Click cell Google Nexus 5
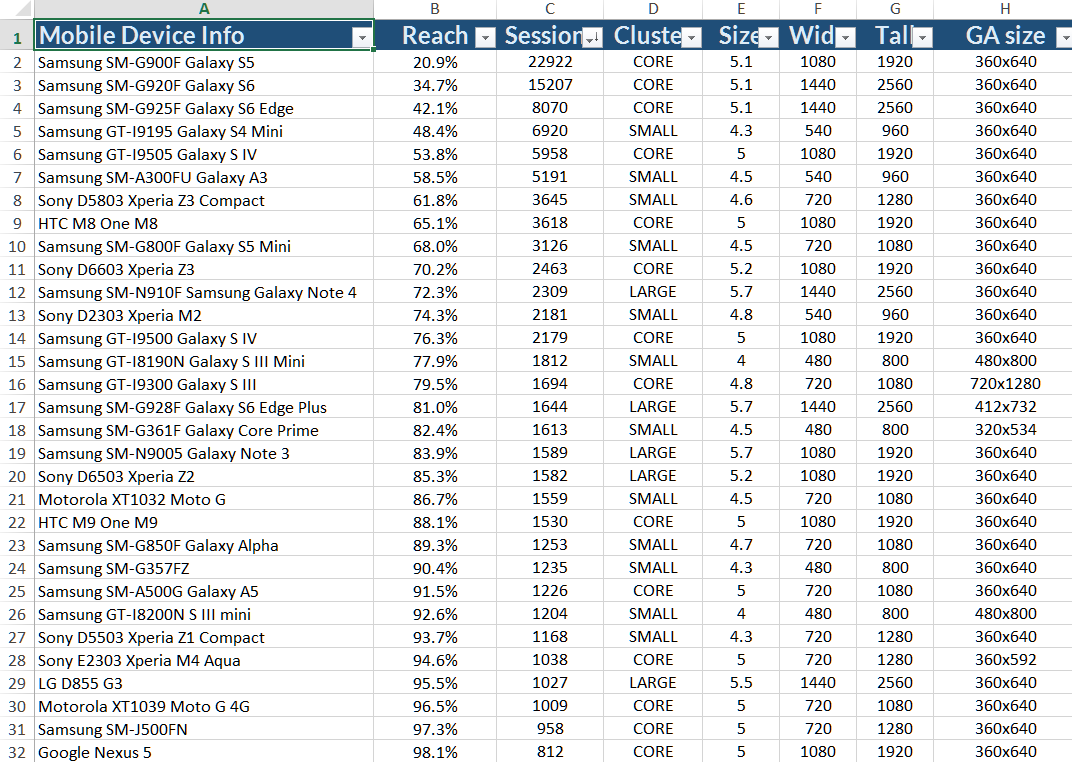 pos(204,752)
